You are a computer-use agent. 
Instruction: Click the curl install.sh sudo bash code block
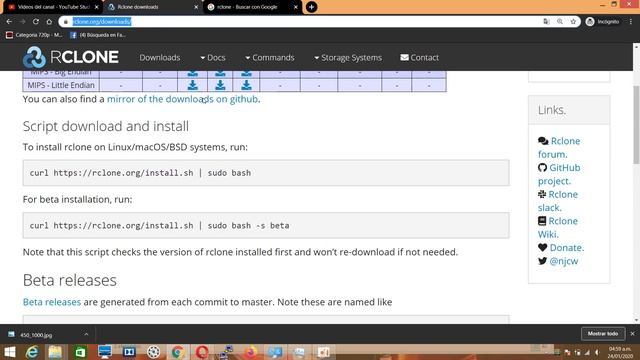pyautogui.click(x=266, y=173)
